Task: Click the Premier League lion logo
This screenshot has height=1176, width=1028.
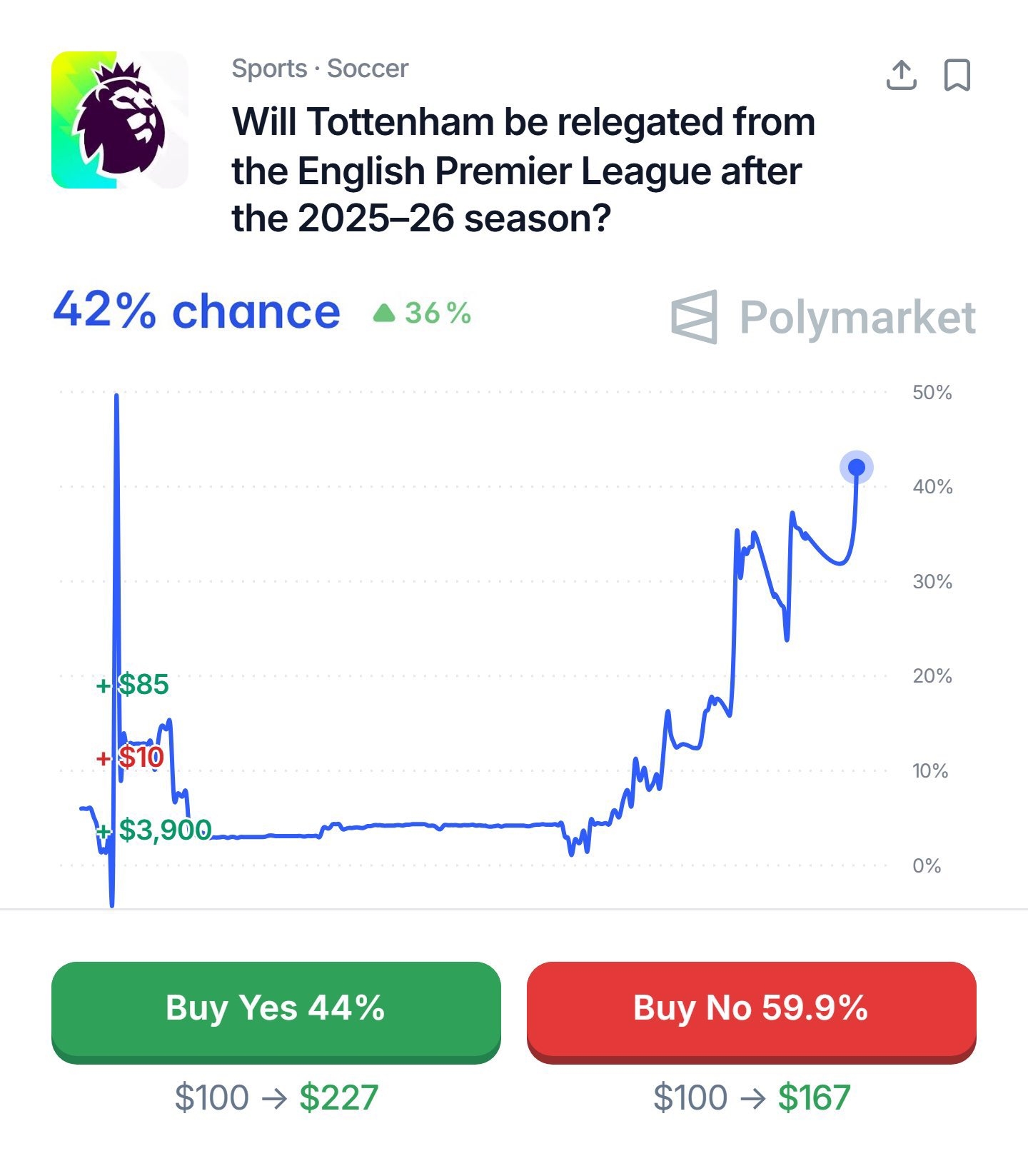Action: pyautogui.click(x=120, y=120)
